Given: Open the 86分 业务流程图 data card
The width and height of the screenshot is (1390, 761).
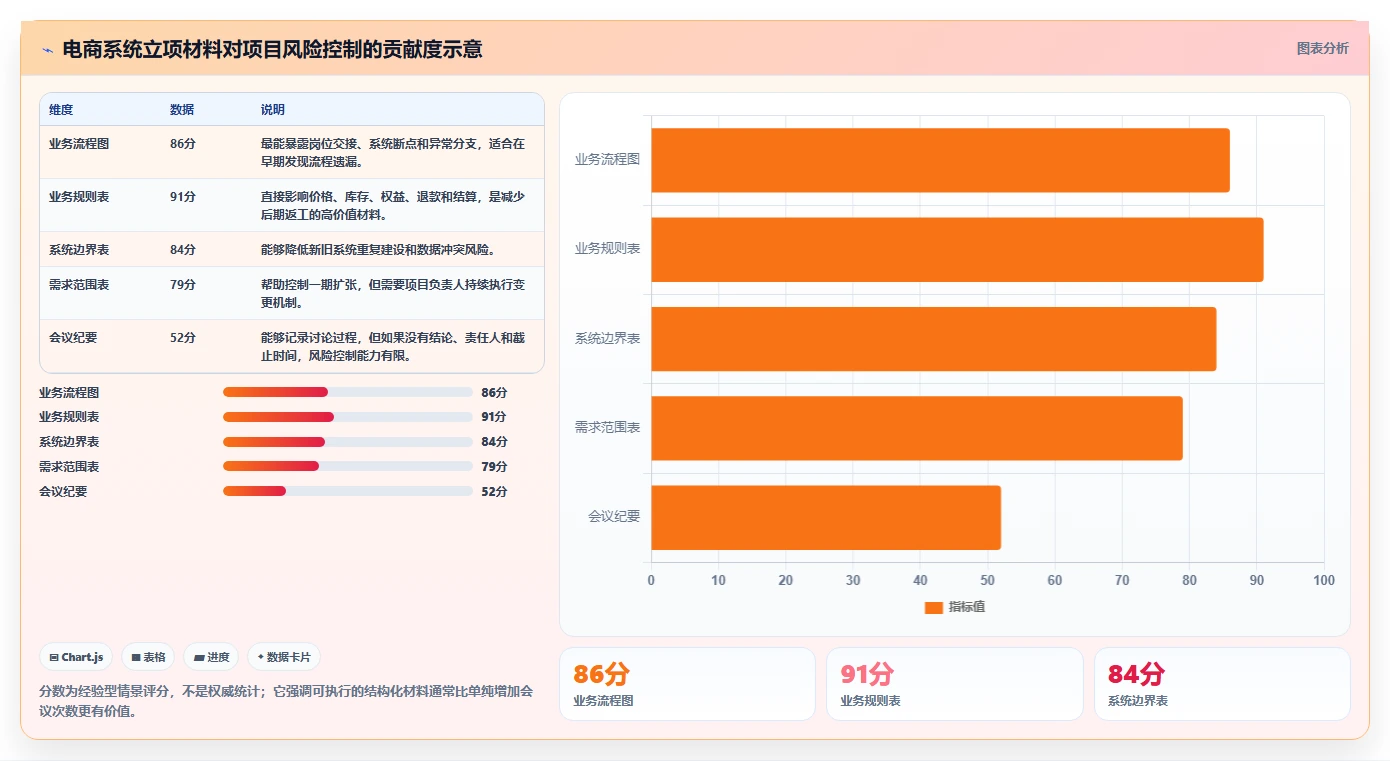Looking at the screenshot, I should pyautogui.click(x=687, y=684).
